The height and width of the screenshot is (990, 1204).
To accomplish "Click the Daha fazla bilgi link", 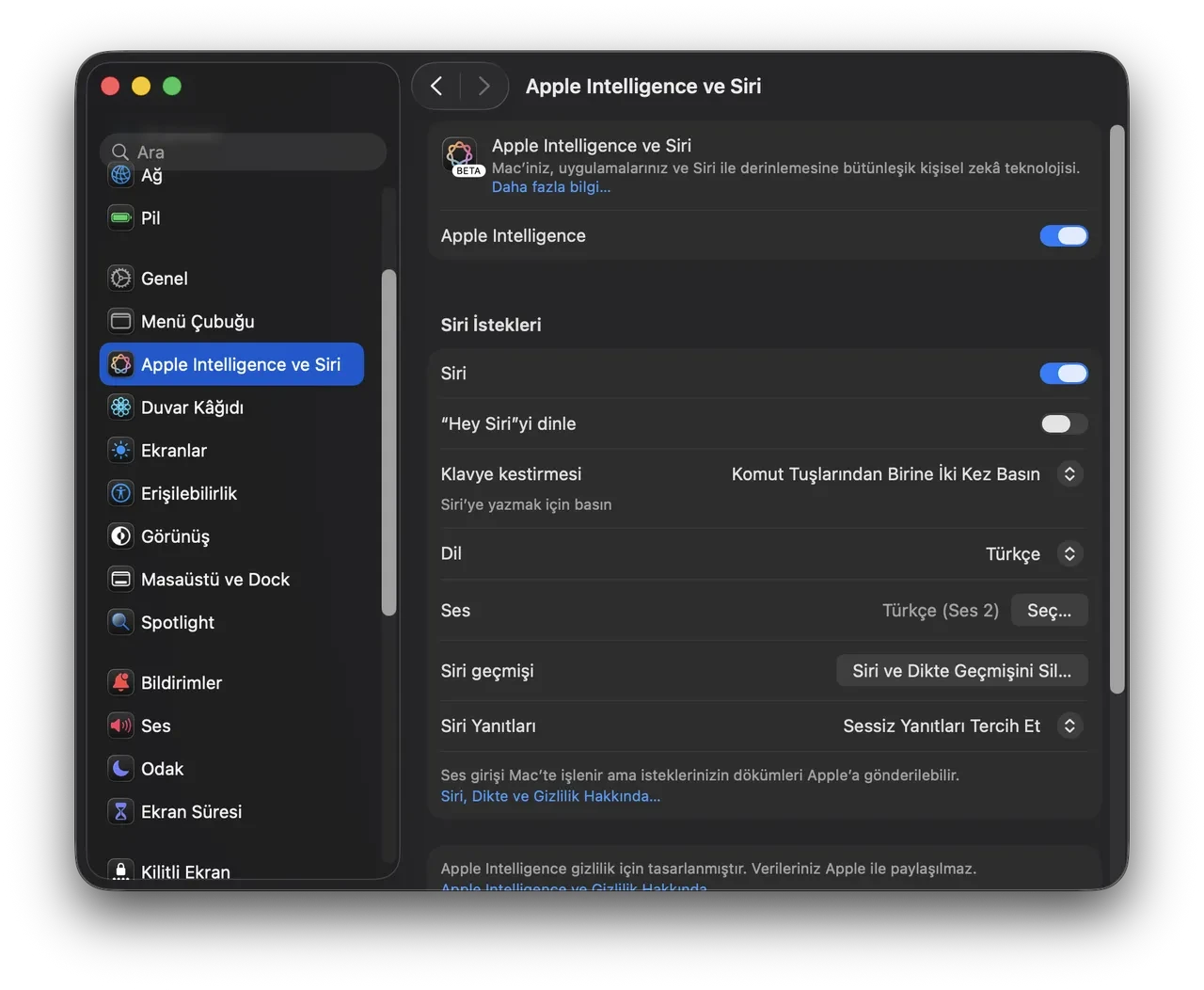I will (x=550, y=186).
